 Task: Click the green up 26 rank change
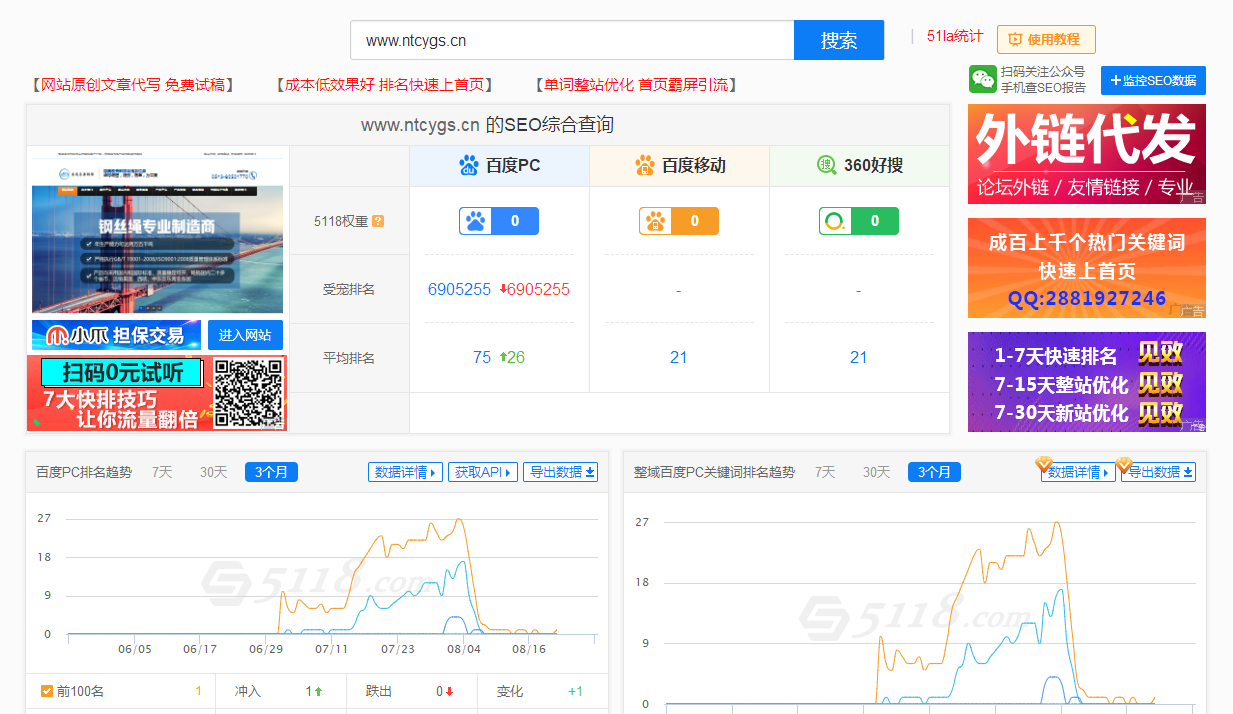[512, 357]
